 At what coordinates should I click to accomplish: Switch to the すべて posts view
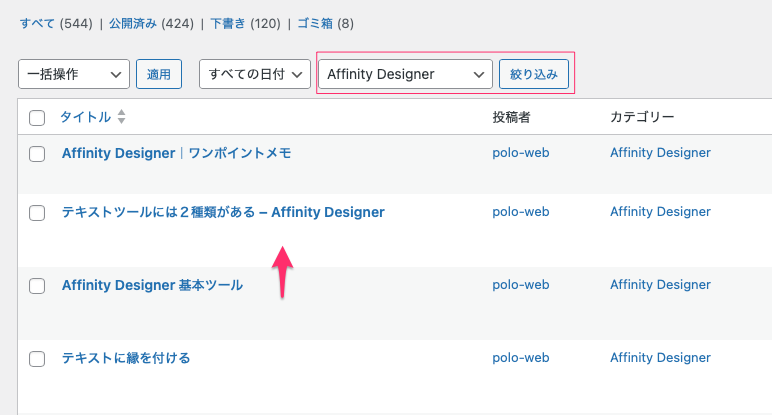(x=38, y=23)
